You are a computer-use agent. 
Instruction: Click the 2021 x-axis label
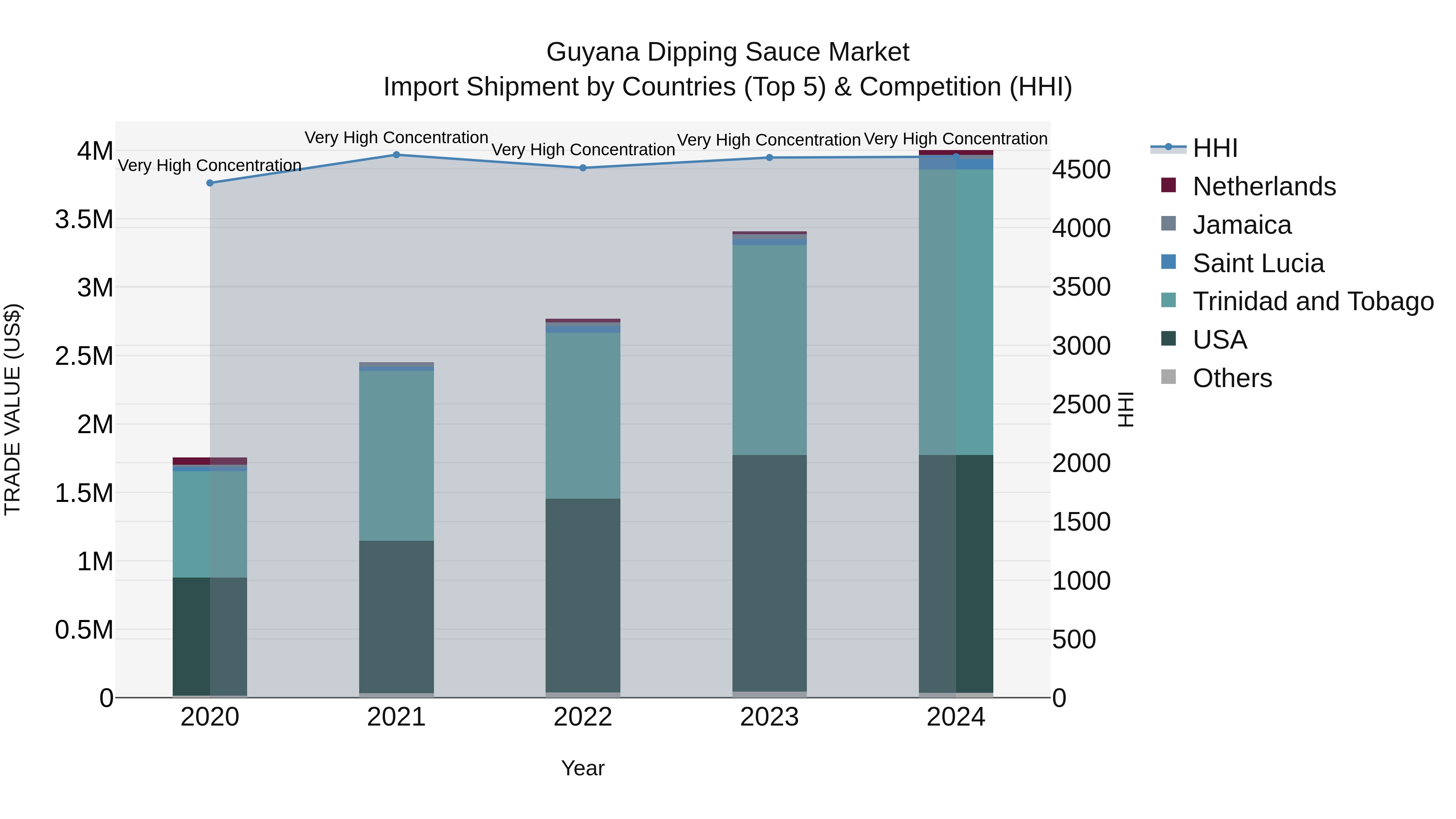click(x=396, y=717)
